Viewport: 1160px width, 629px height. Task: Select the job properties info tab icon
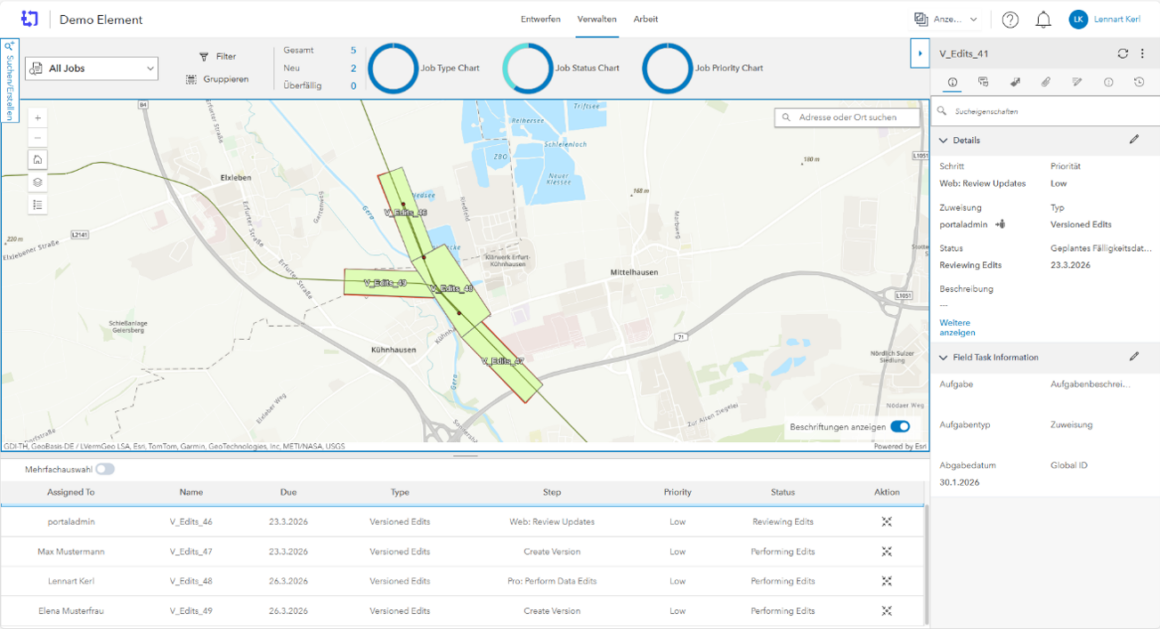[x=952, y=82]
